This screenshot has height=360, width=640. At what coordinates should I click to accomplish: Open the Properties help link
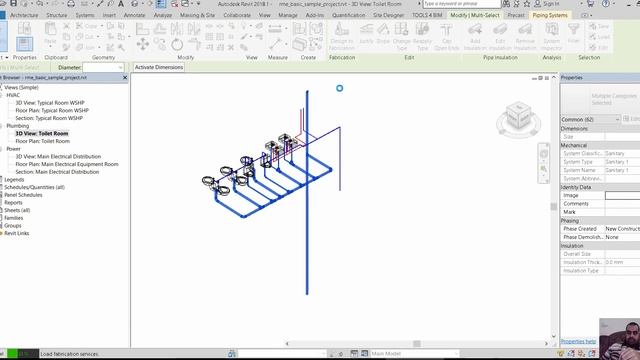578,341
